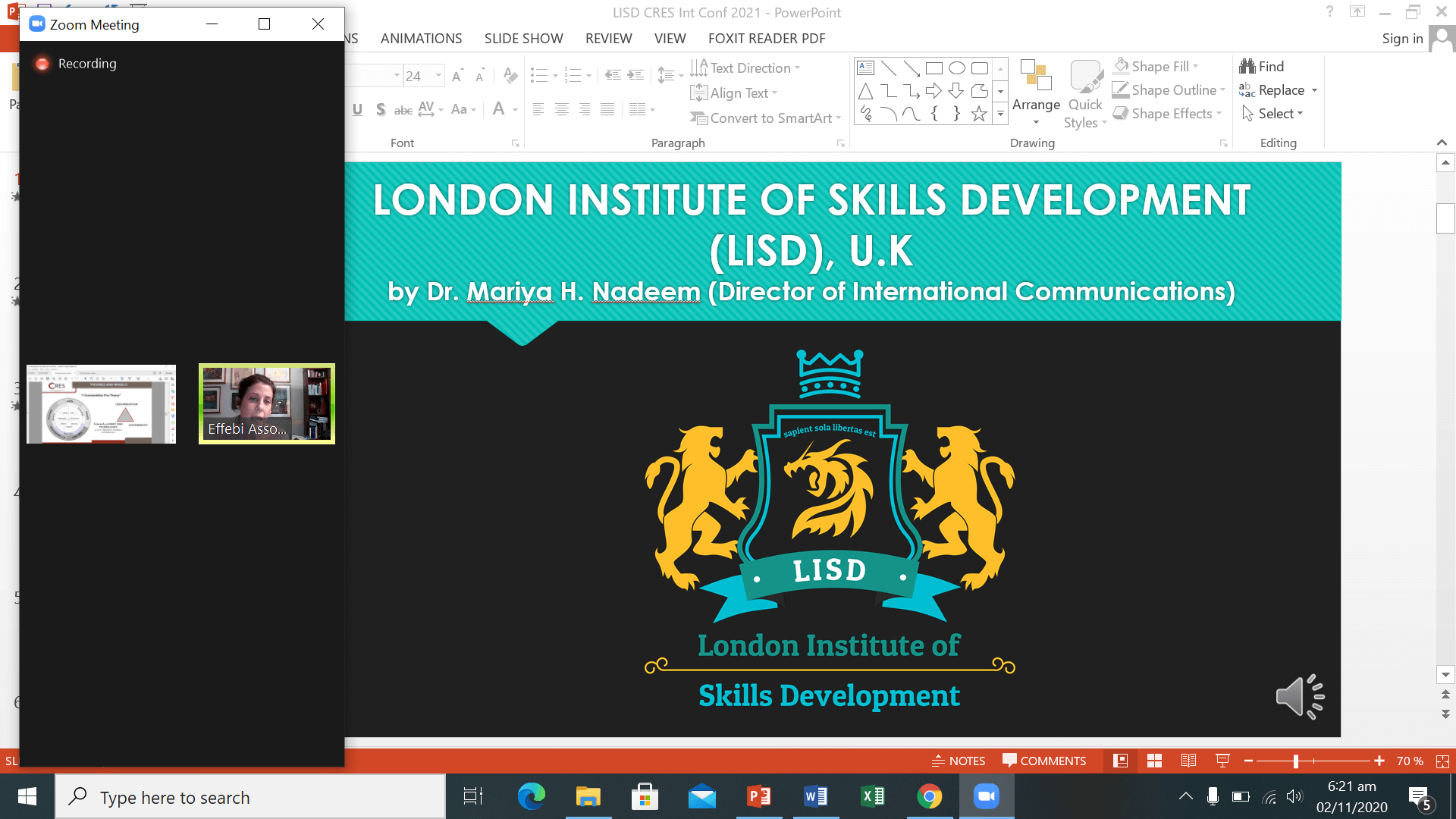Choose the Scribble freeform shape

[x=865, y=114]
